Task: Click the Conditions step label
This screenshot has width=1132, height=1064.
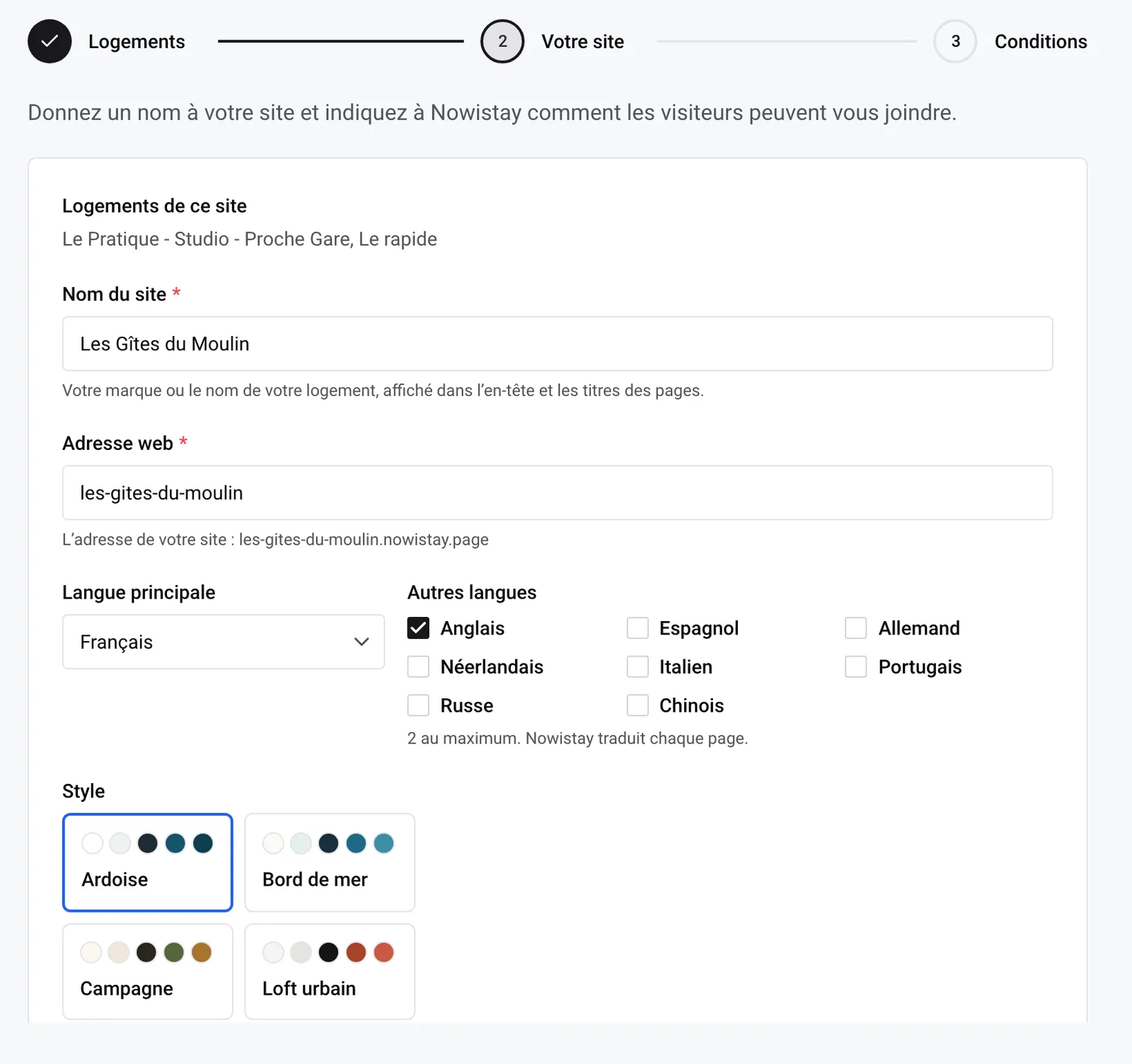Action: (1041, 42)
